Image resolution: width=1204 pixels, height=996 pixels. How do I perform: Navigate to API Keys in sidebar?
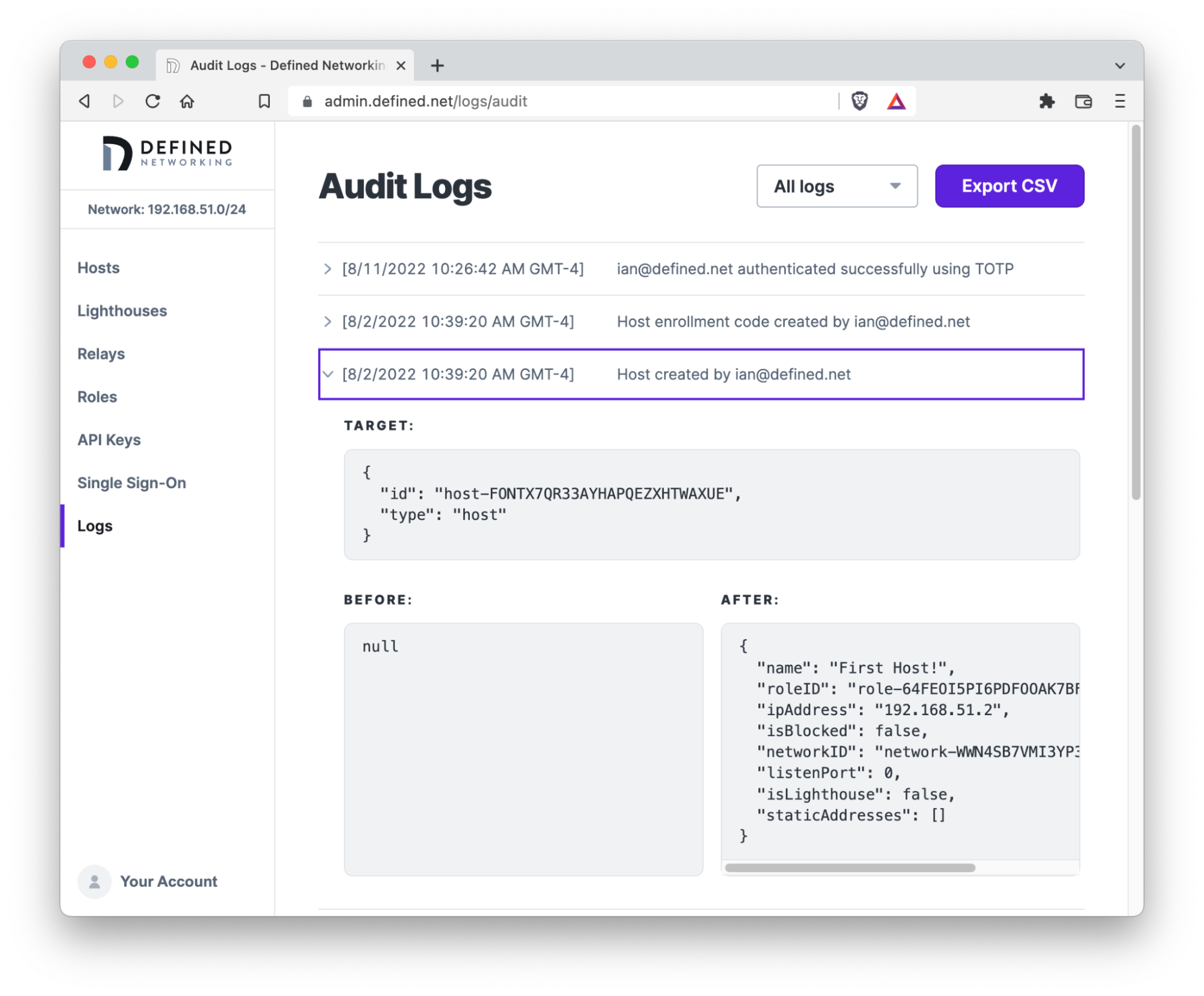(x=109, y=439)
